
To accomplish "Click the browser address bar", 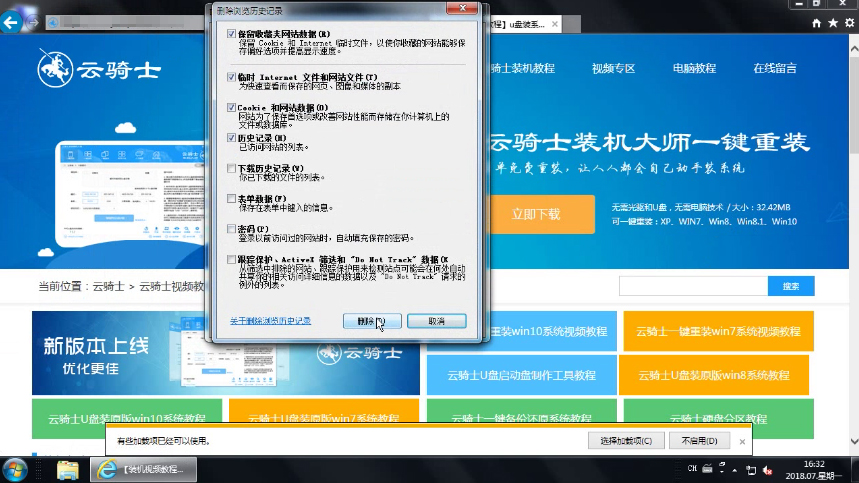I will [126, 23].
